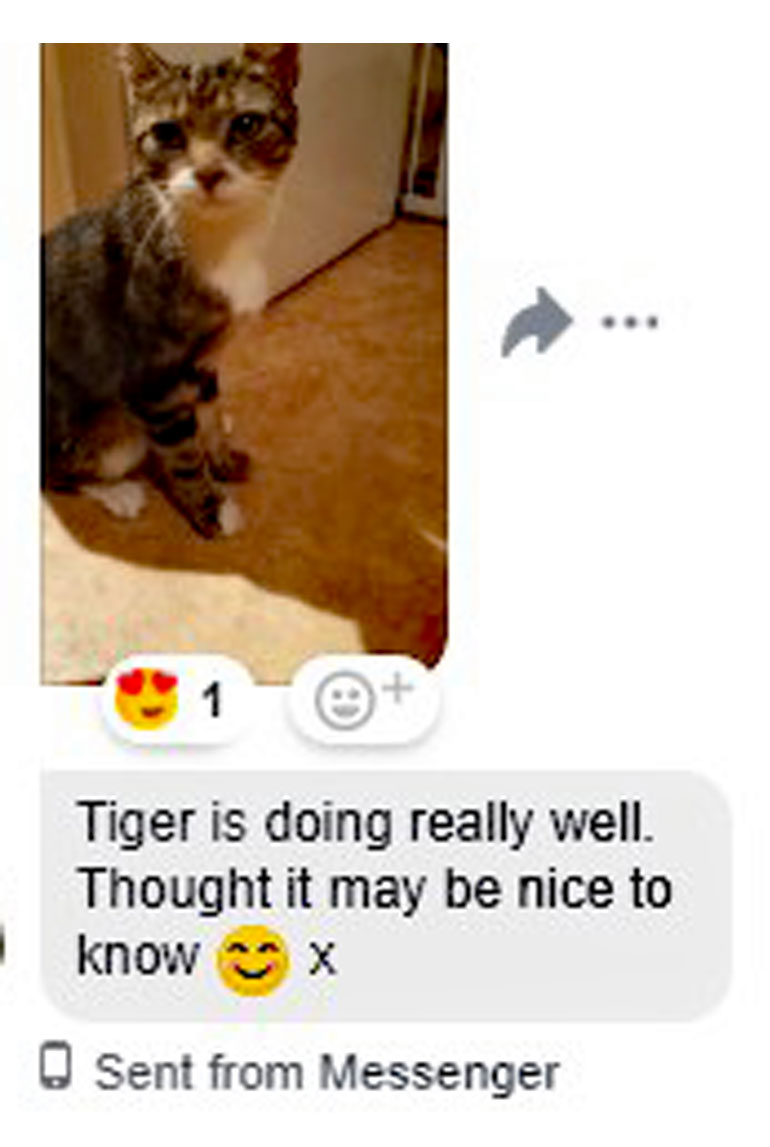Select the Tiger is doing really well message bubble
Screen dimensions: 770x1147
click(386, 895)
